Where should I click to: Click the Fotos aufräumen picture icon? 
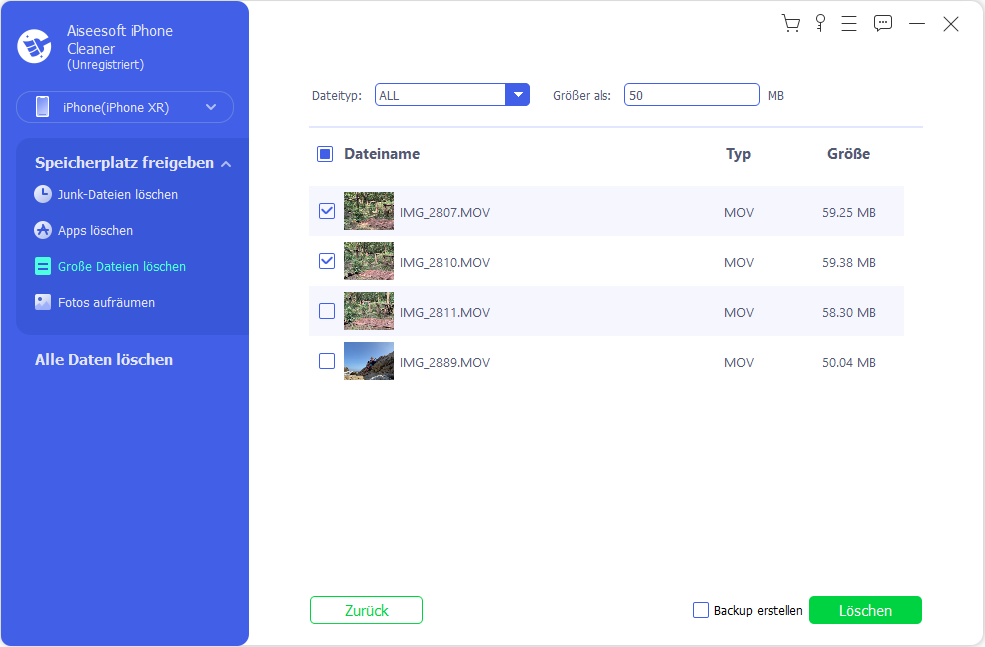pos(43,302)
